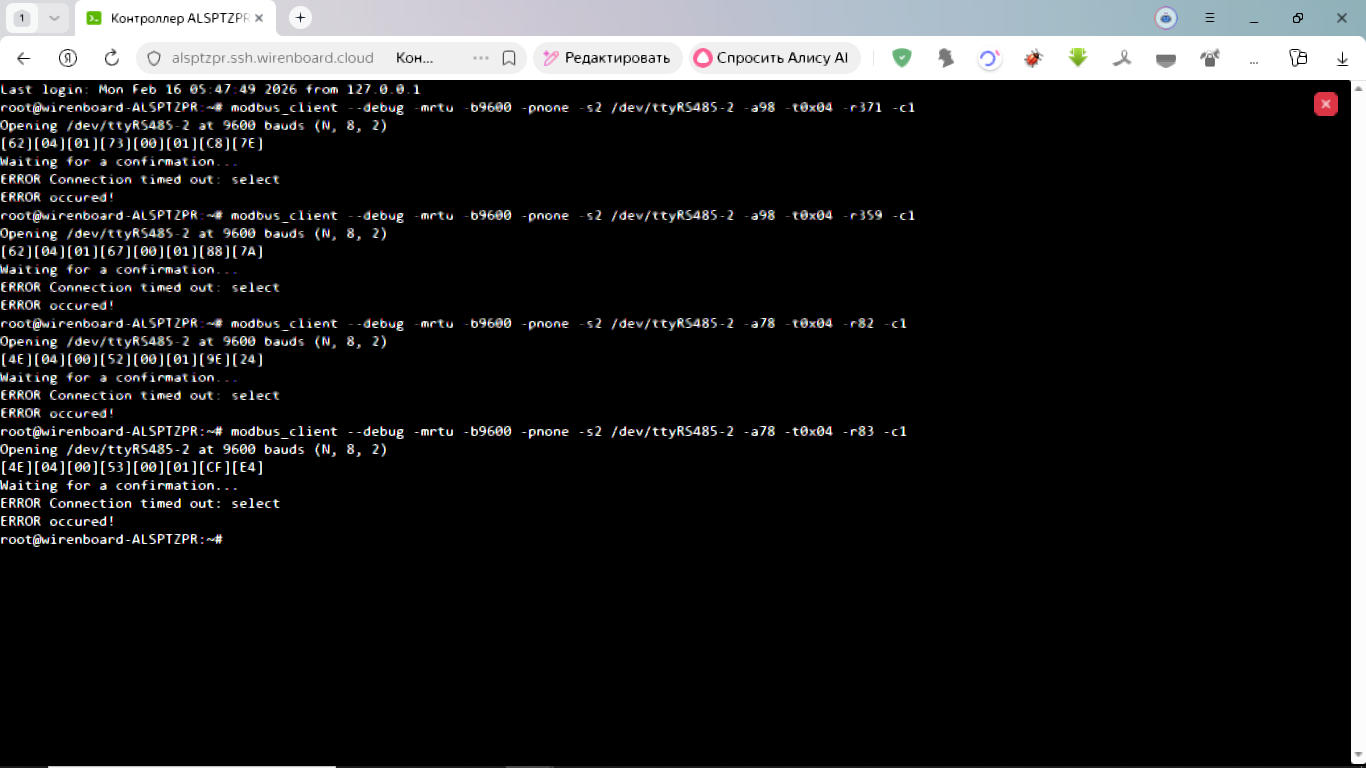Click the bytes line [62][04][01][73][00][01][C8][7E]
The height and width of the screenshot is (768, 1366).
pos(132,143)
